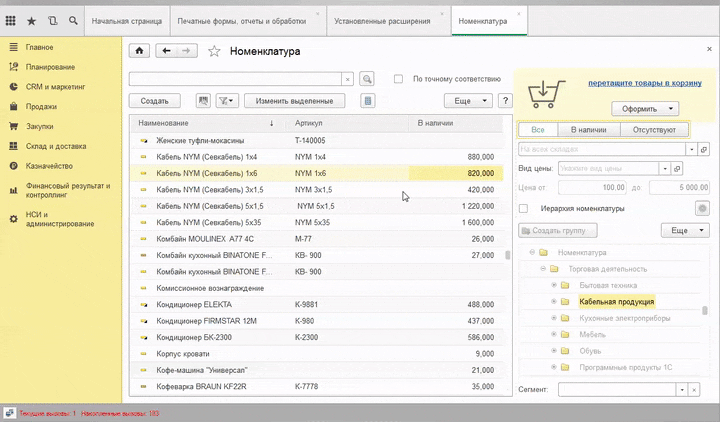Select the Мебель folder in tree
Image resolution: width=720 pixels, height=422 pixels.
592,334
